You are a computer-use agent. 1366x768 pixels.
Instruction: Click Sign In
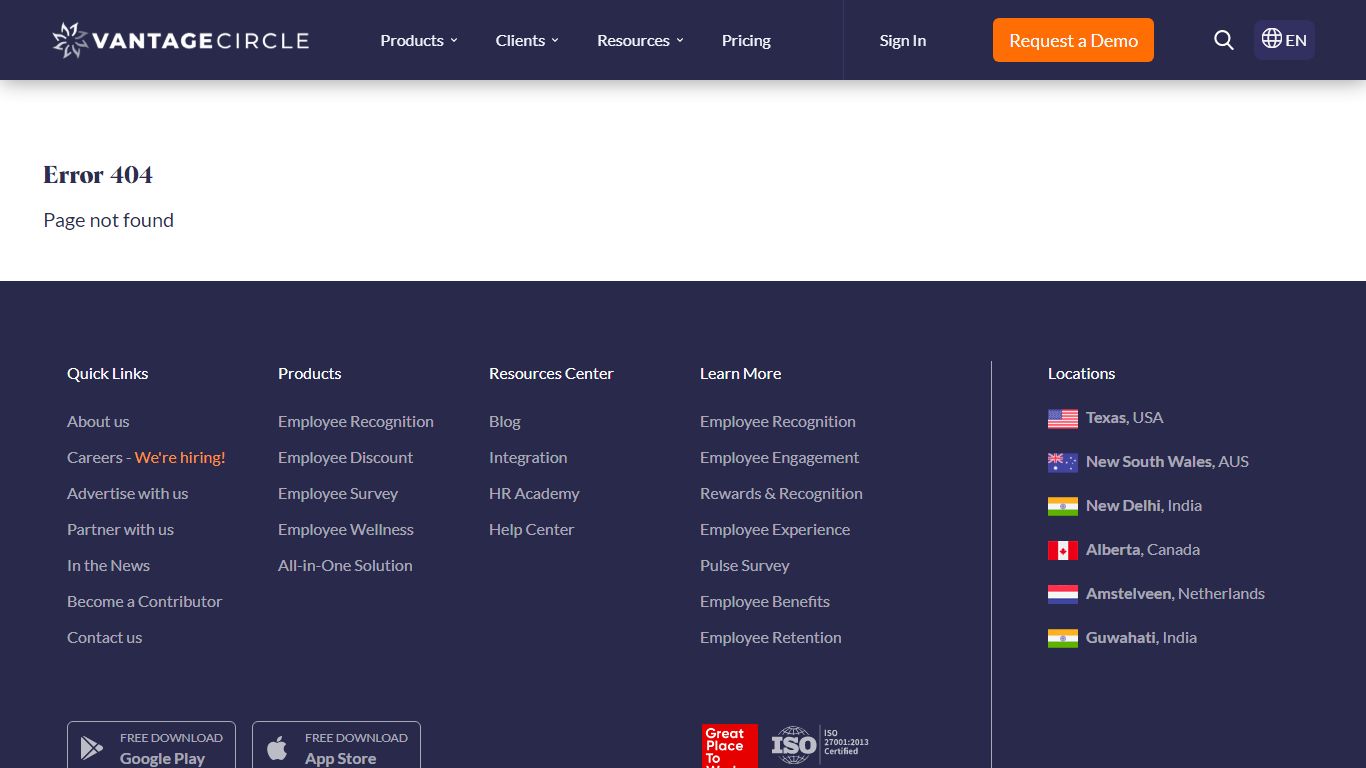pyautogui.click(x=903, y=40)
